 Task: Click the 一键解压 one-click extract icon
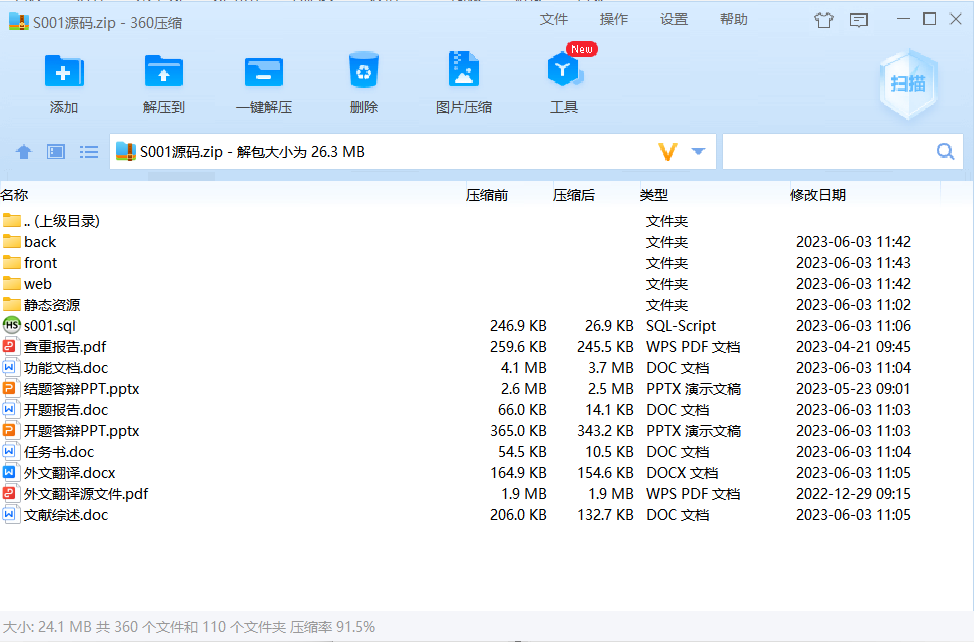point(263,75)
